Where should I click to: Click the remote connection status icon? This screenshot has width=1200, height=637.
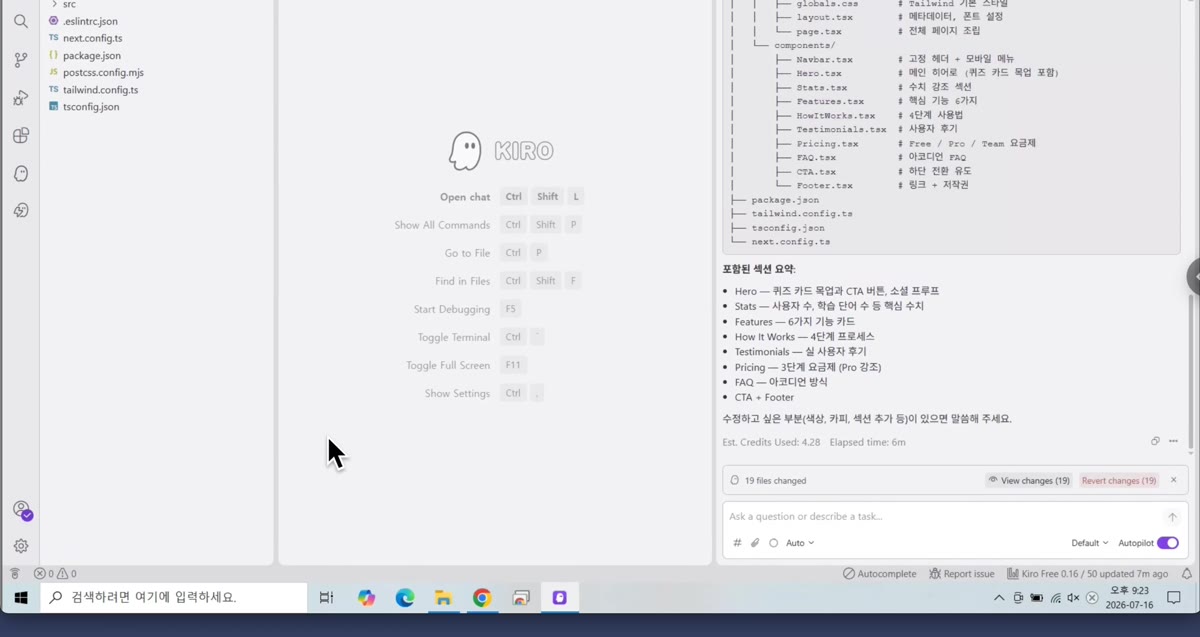coord(14,574)
